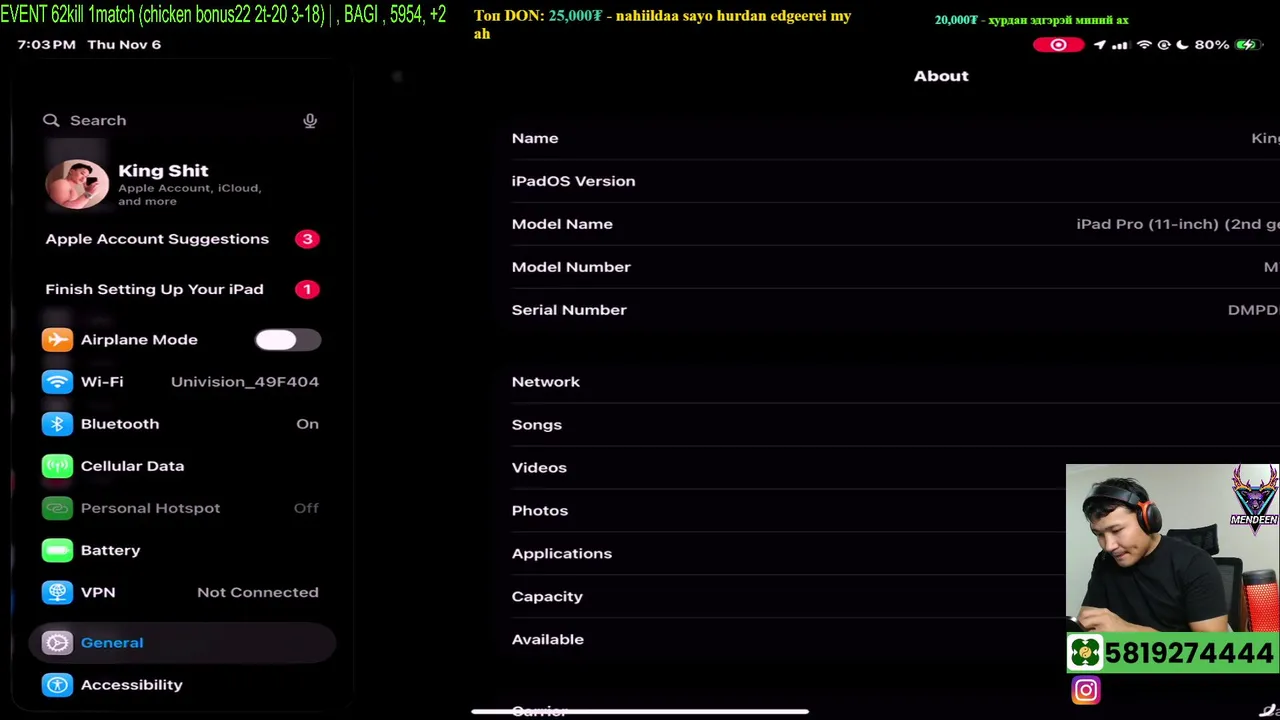Toggle the Airplane Mode switch
Image resolution: width=1280 pixels, height=720 pixels.
point(287,340)
